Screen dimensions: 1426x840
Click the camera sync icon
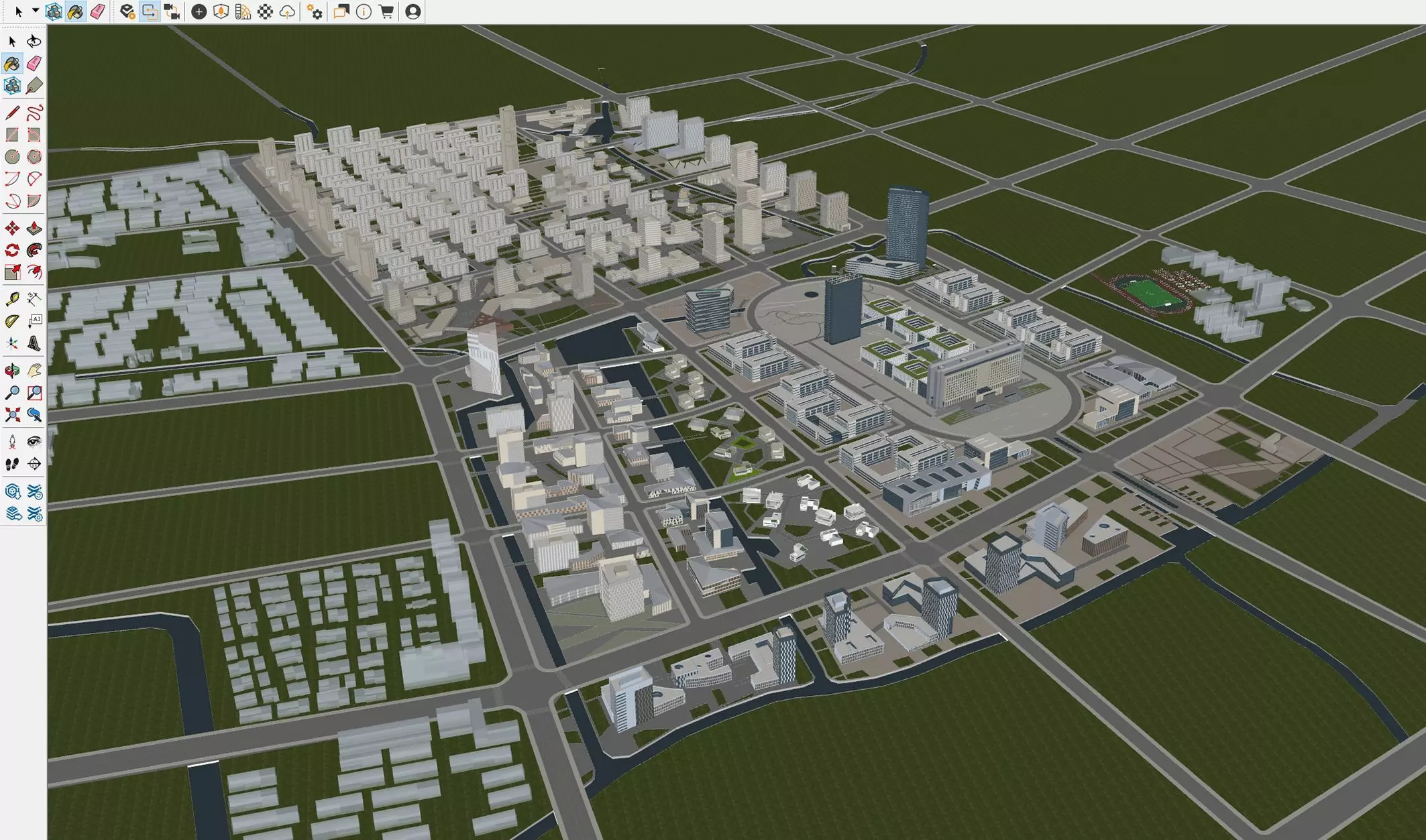(172, 11)
